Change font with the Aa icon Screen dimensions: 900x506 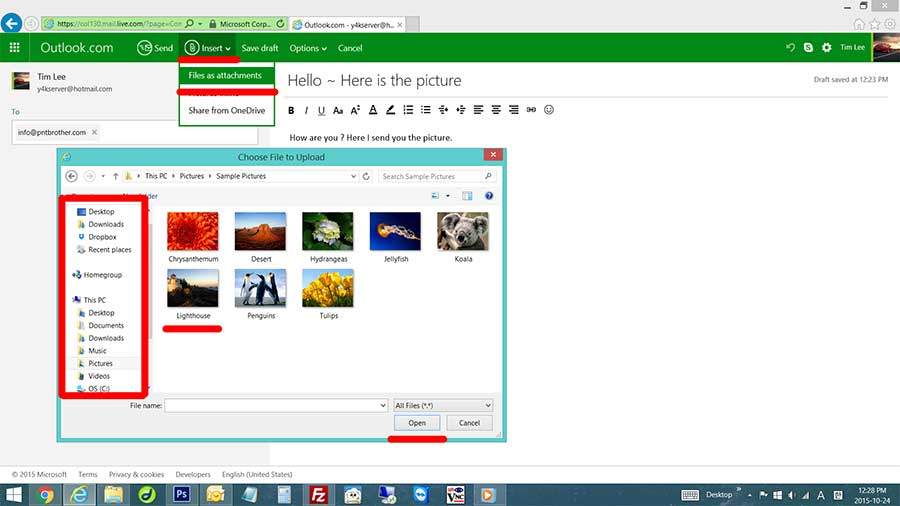click(338, 110)
